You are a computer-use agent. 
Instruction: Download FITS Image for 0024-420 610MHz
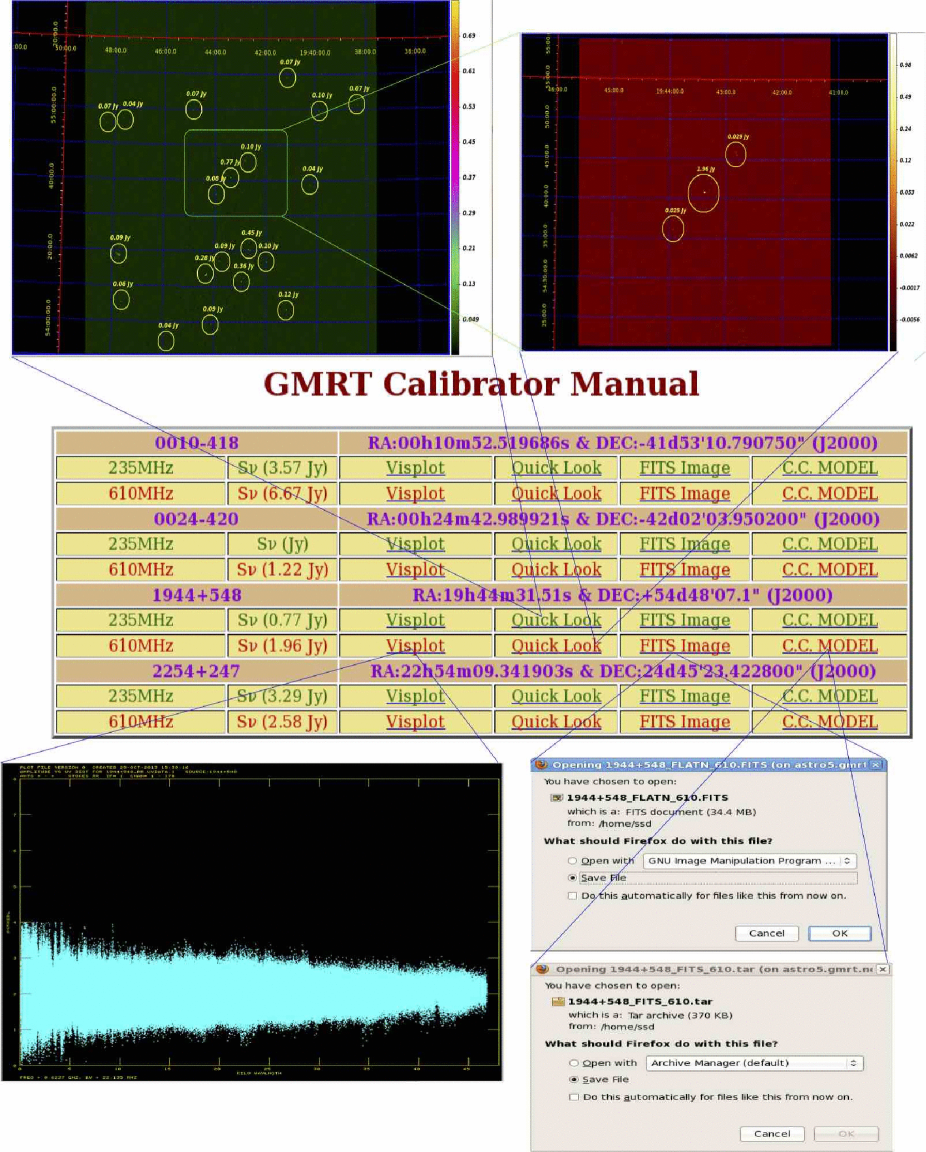[x=684, y=570]
